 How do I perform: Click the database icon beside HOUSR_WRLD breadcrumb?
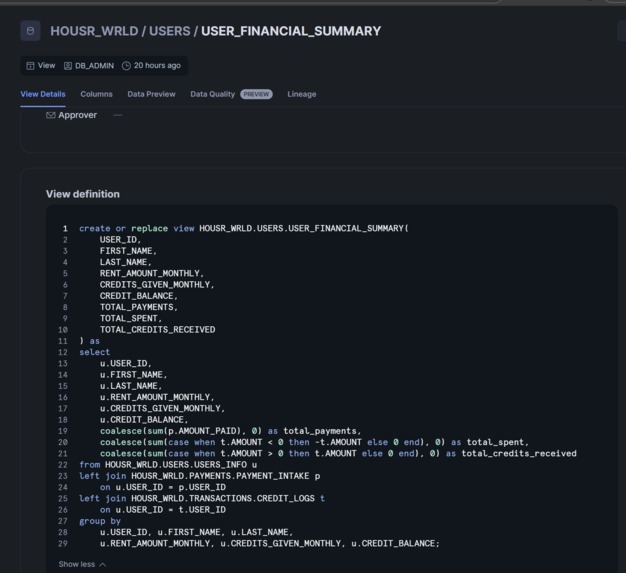coord(30,31)
